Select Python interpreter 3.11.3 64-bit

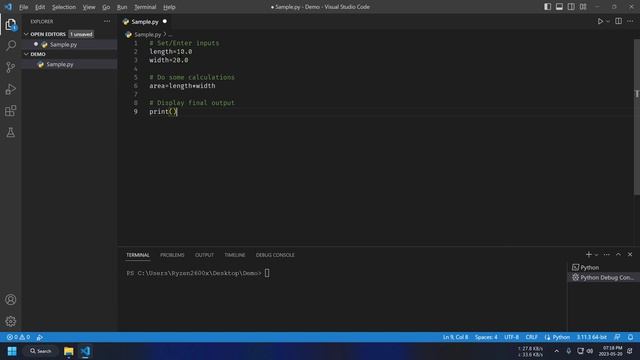tap(592, 337)
